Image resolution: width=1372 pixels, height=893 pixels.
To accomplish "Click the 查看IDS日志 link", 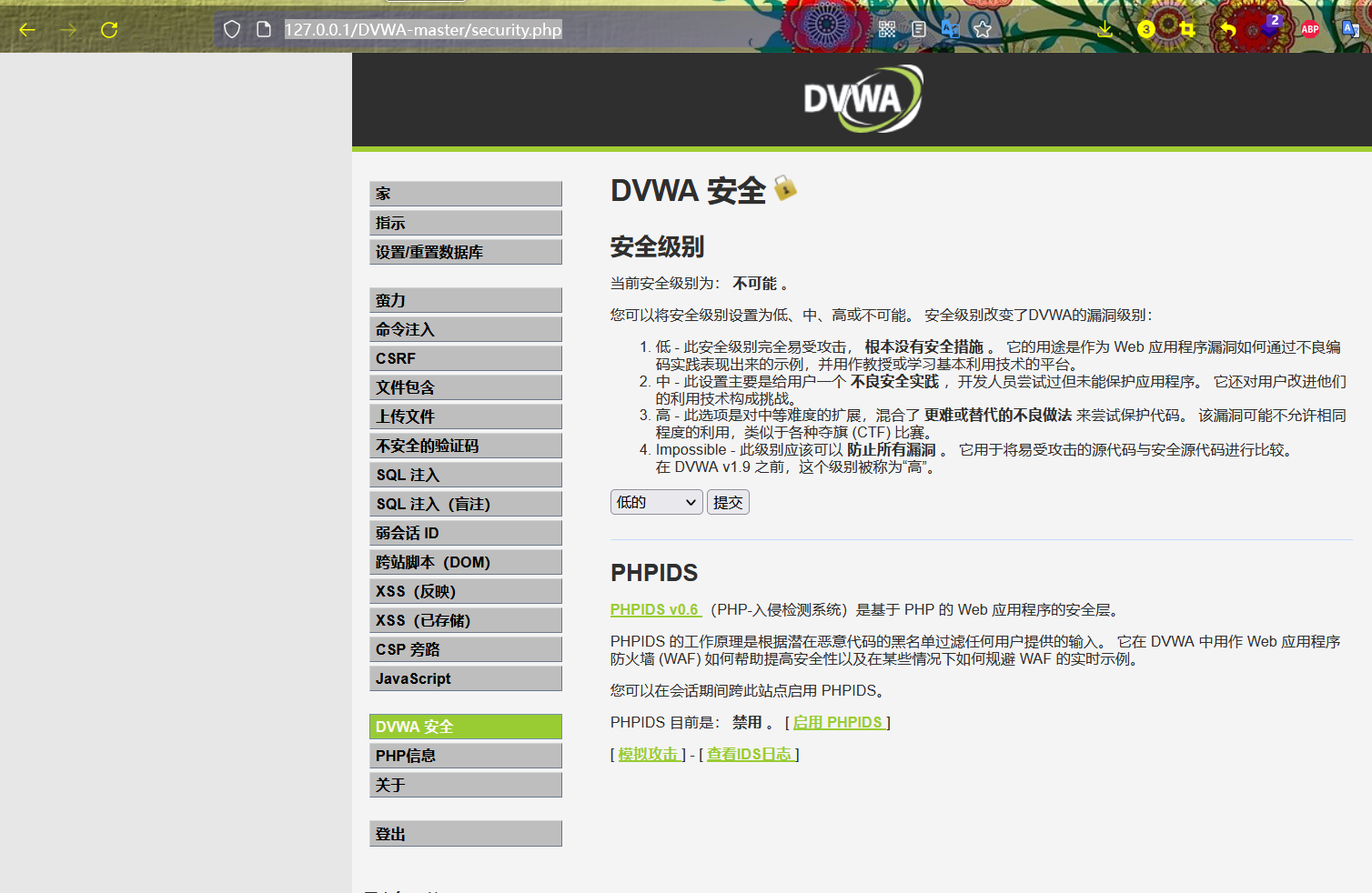I will [x=749, y=754].
